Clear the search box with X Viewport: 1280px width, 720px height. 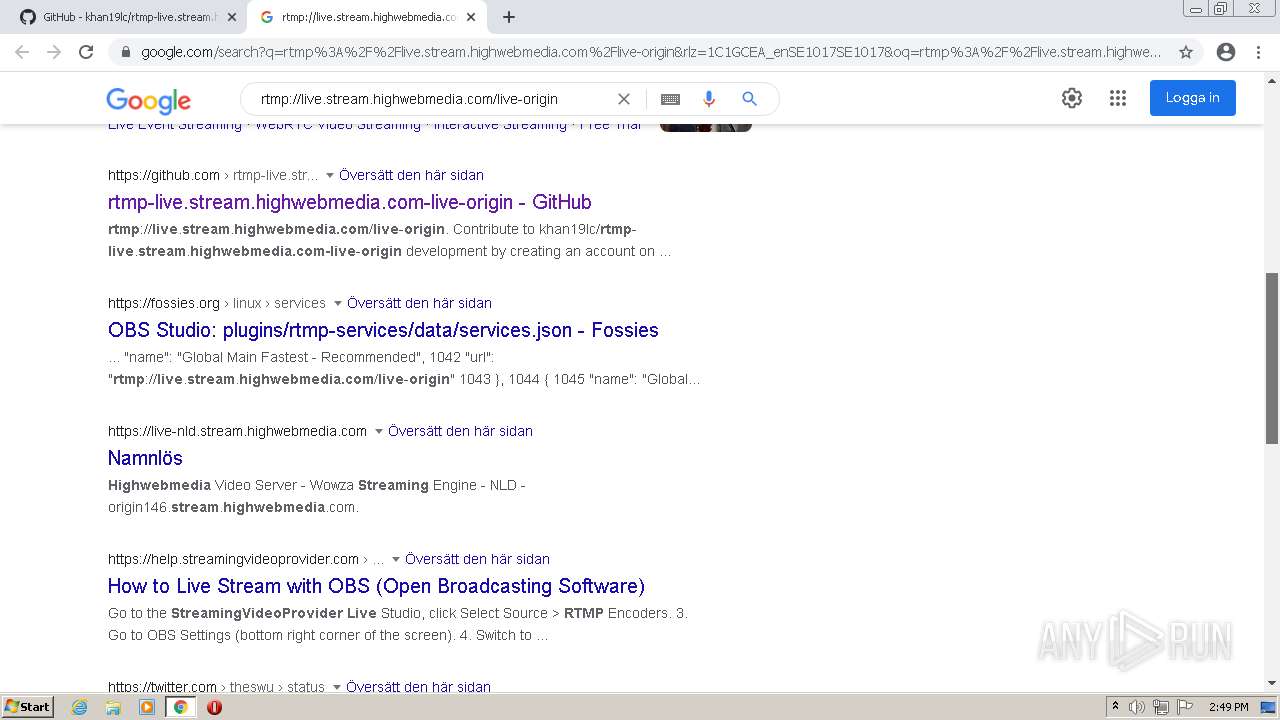pos(624,99)
